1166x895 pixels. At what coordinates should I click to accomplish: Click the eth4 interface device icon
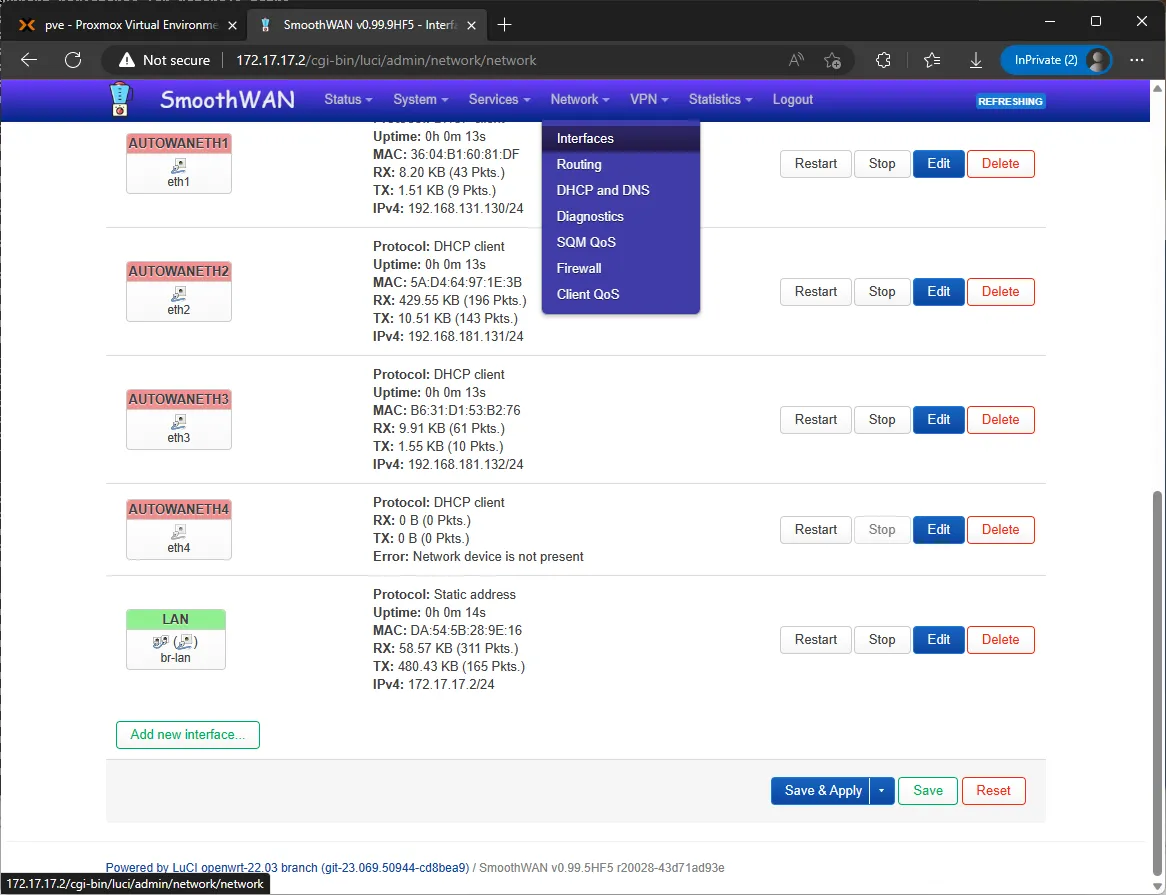[x=178, y=531]
